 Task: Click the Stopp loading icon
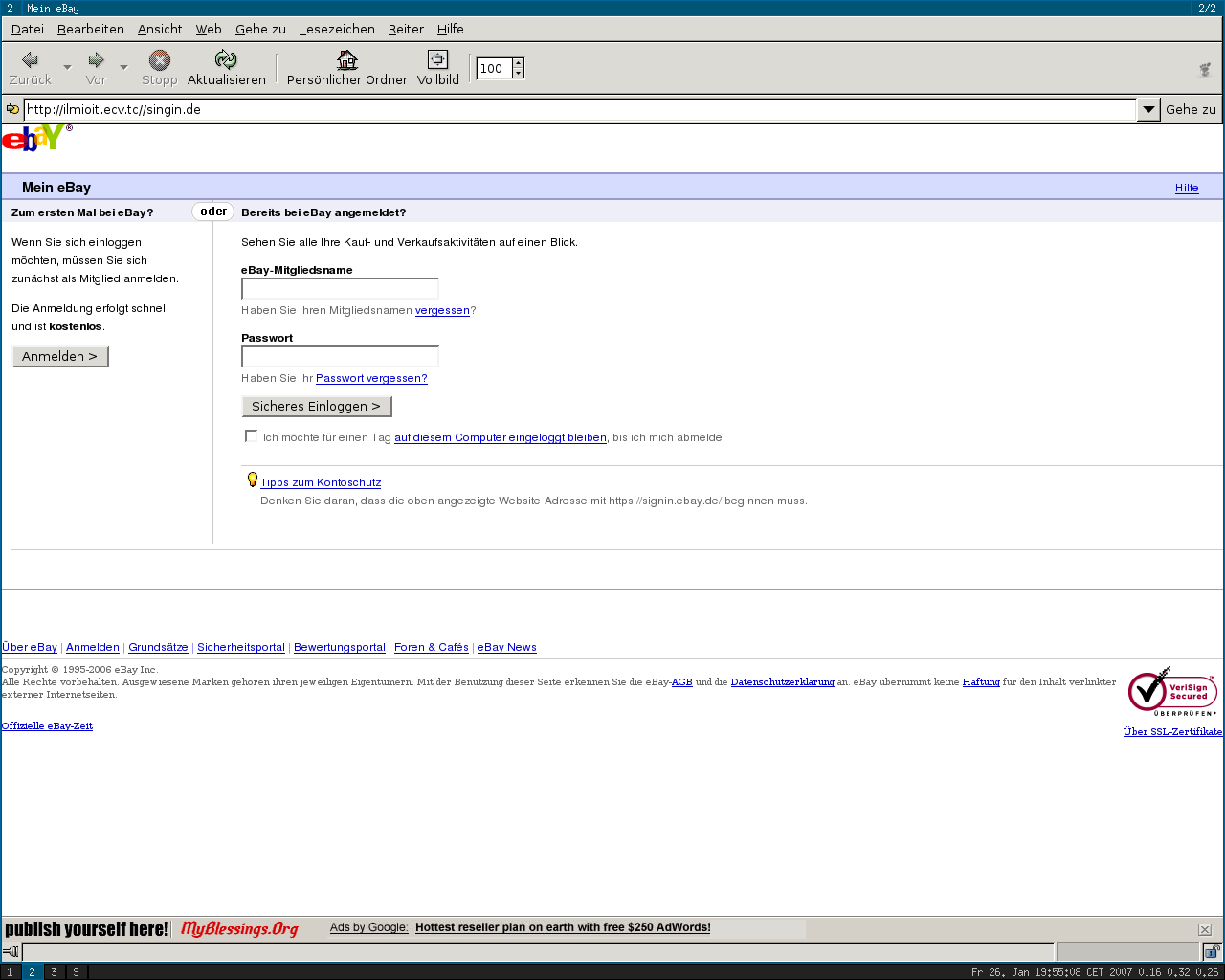point(160,60)
